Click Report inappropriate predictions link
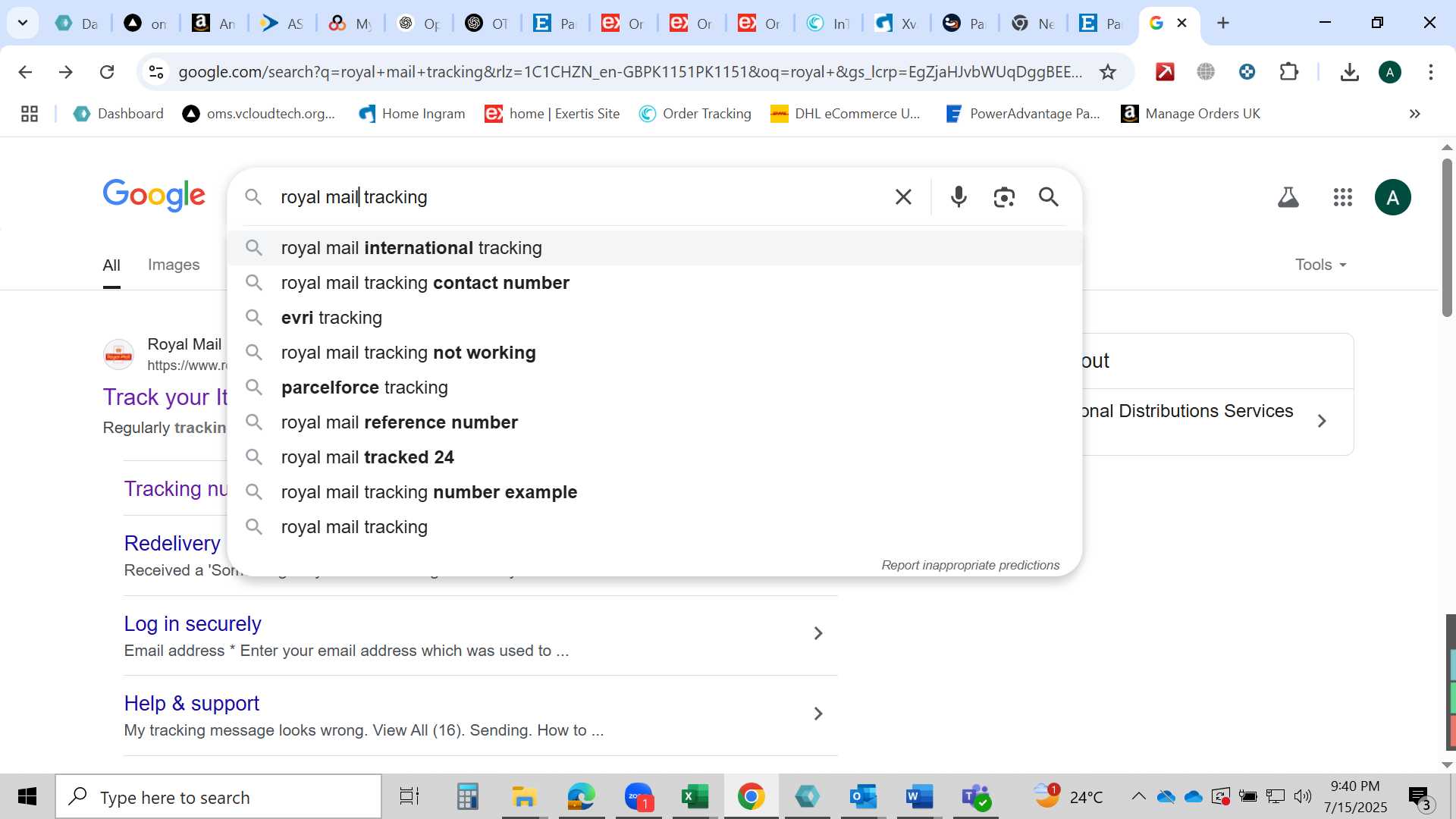Screen dimensions: 1456x819 pos(970,565)
